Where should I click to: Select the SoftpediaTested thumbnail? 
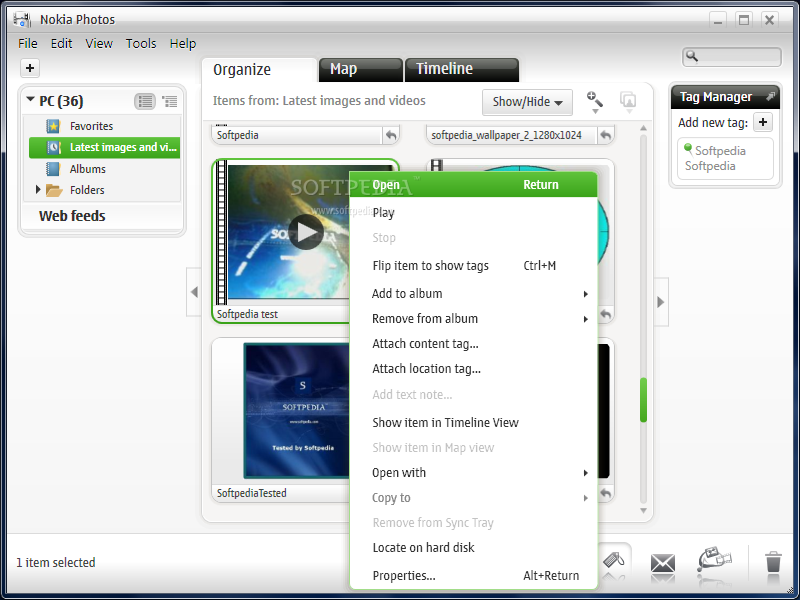[297, 410]
